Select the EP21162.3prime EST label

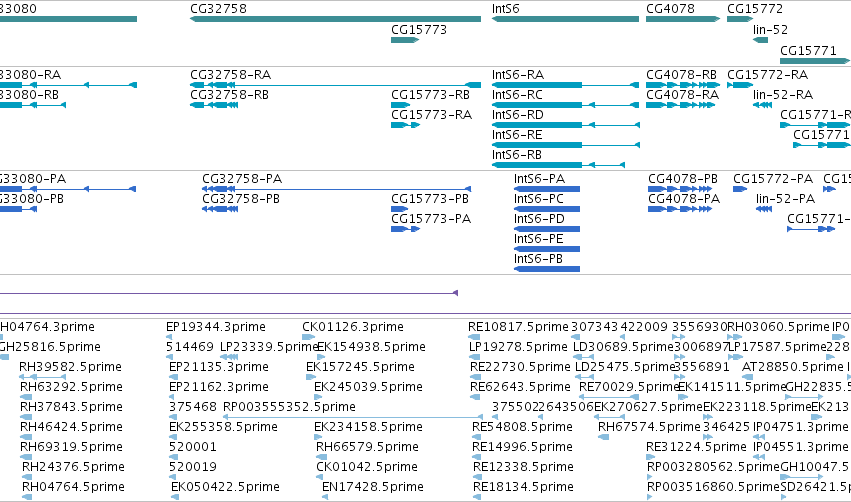coord(219,387)
